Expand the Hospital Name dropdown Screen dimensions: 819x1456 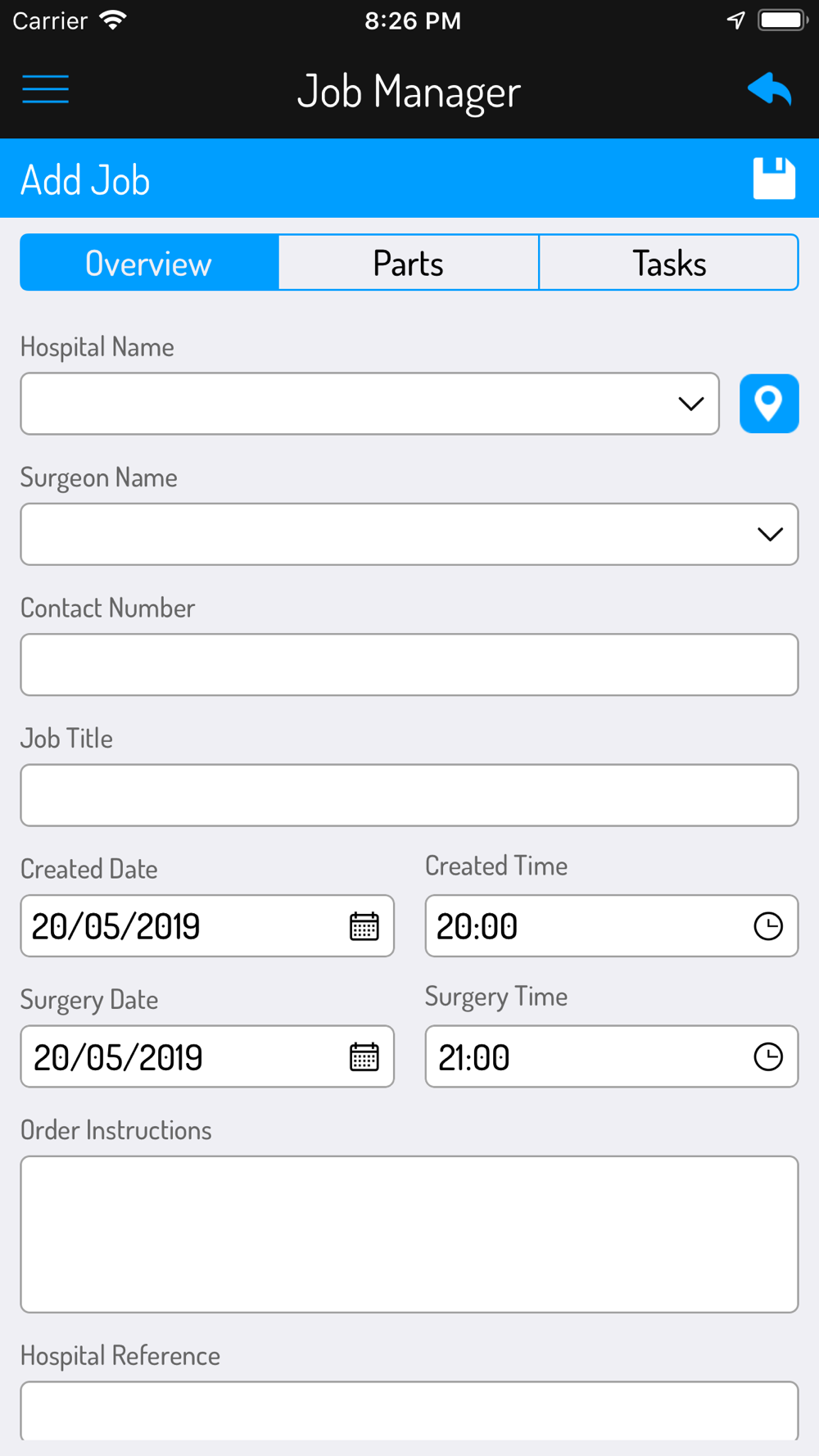370,404
